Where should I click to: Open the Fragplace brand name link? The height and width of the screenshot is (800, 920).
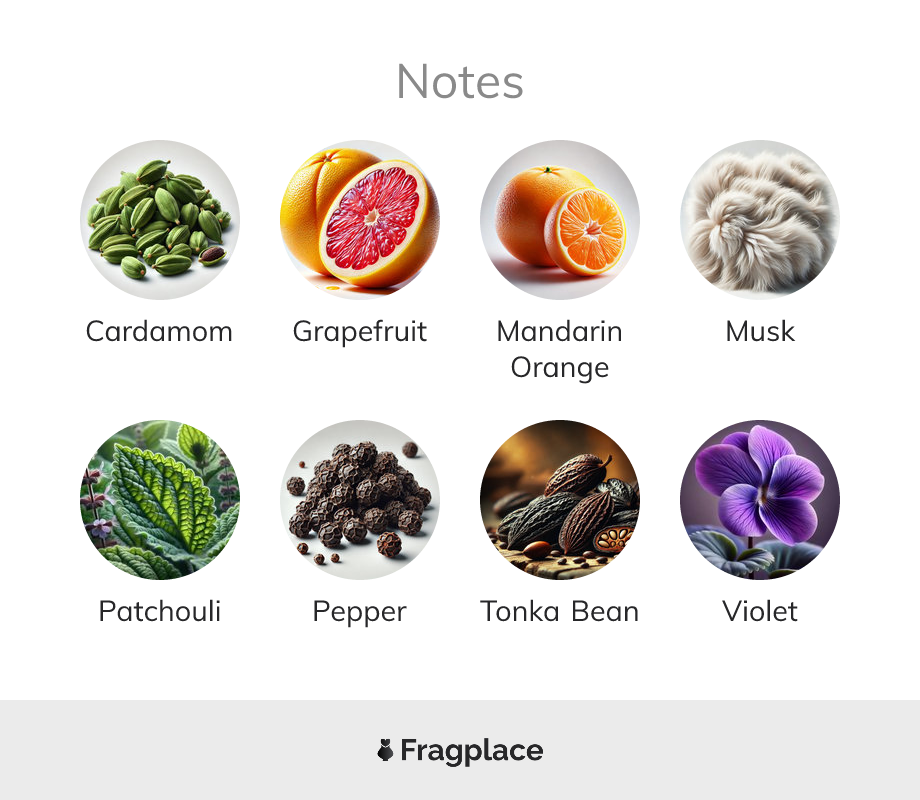472,751
